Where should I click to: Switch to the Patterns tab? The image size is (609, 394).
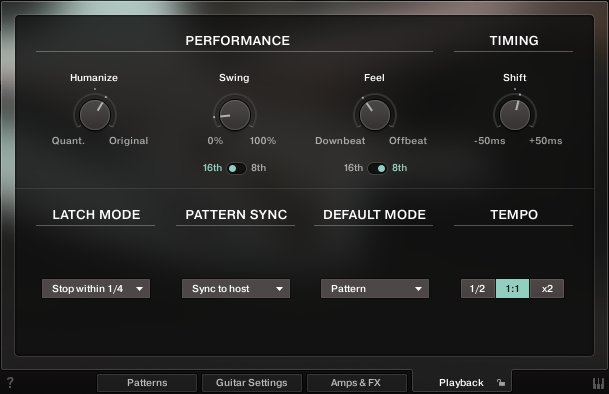(x=147, y=383)
